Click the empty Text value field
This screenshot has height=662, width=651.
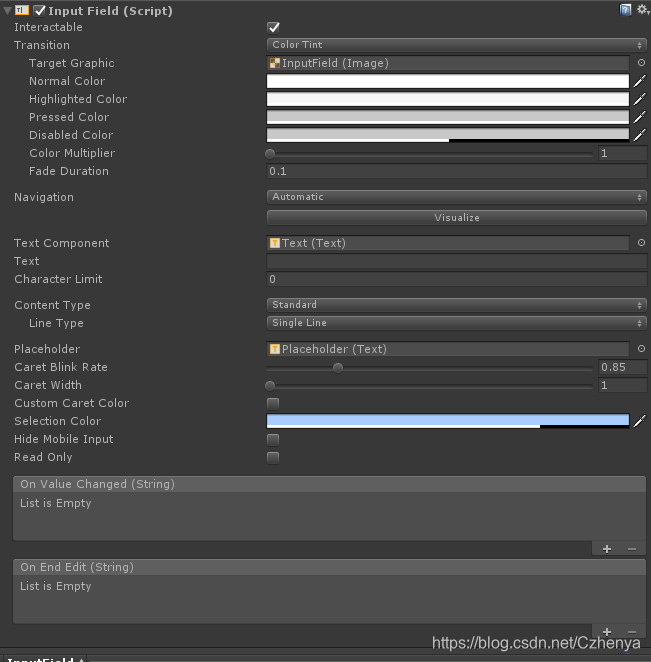pos(456,261)
